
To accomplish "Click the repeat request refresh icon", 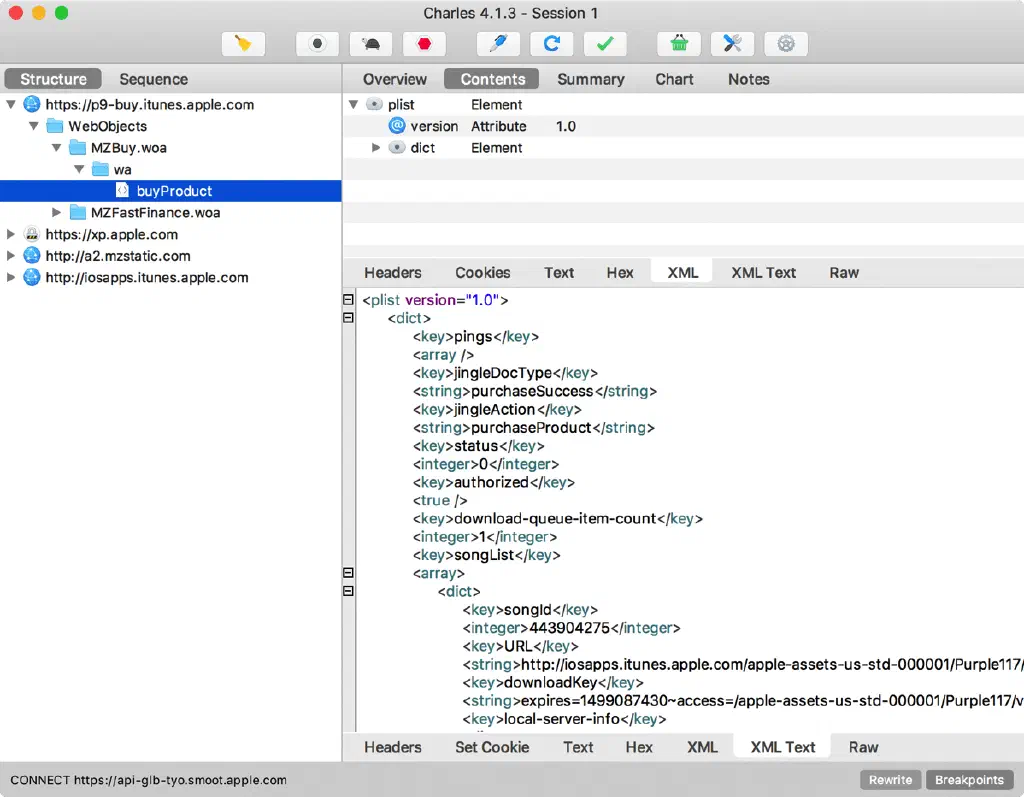I will click(x=551, y=44).
